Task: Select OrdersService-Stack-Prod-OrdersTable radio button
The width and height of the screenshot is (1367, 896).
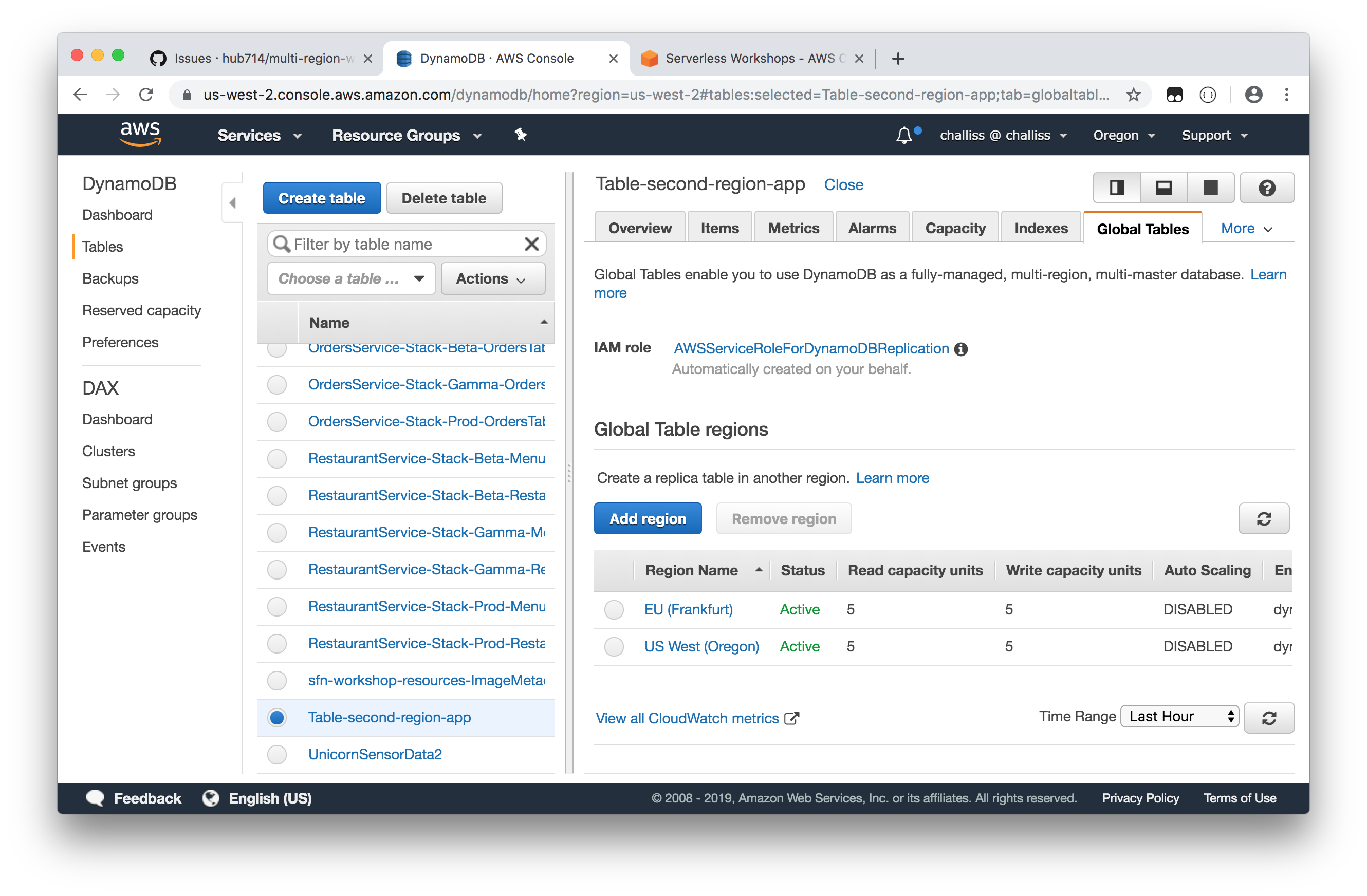Action: 277,422
